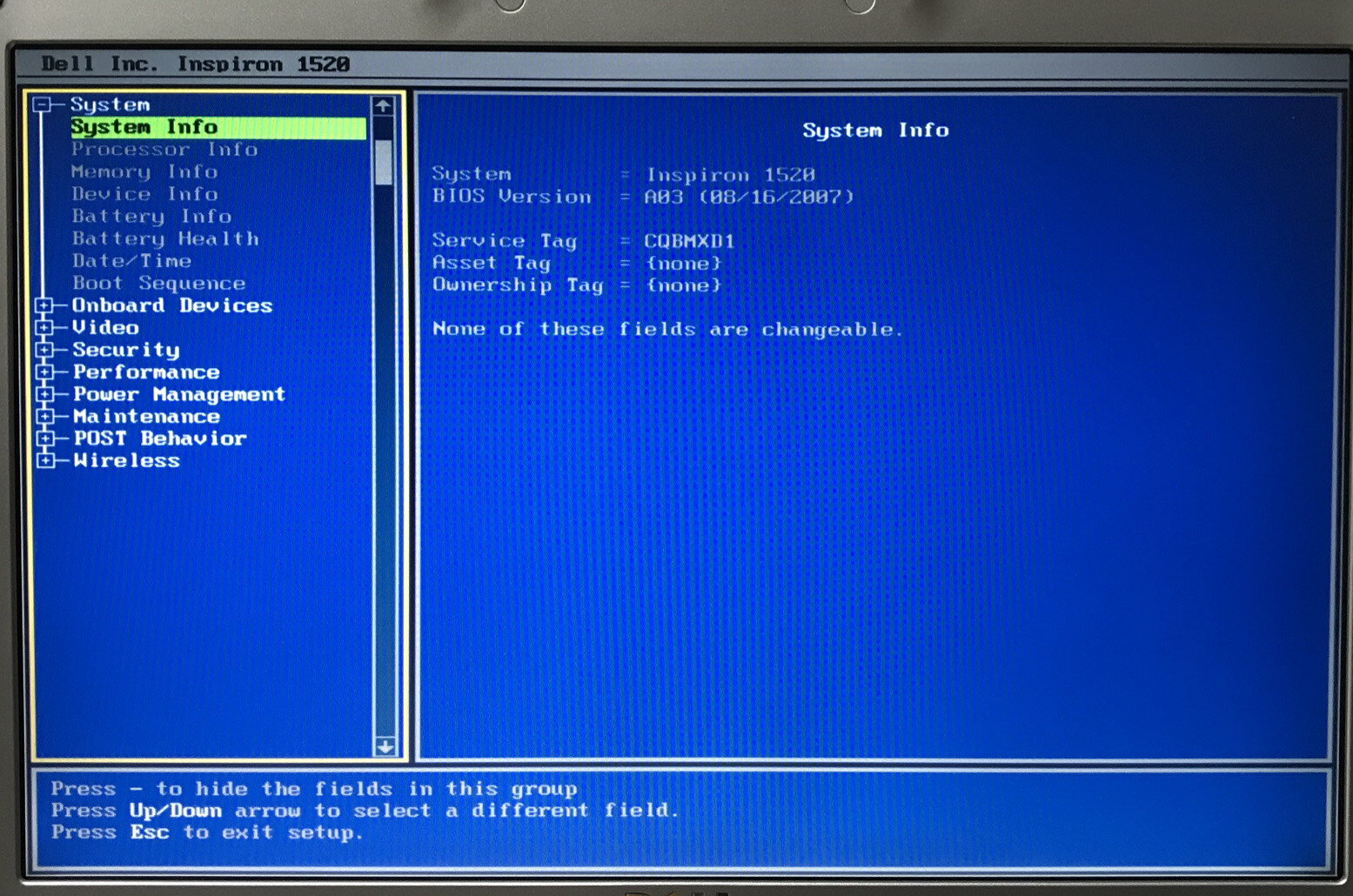Expand the Performance group
Screen dimensions: 1353x896
44,371
